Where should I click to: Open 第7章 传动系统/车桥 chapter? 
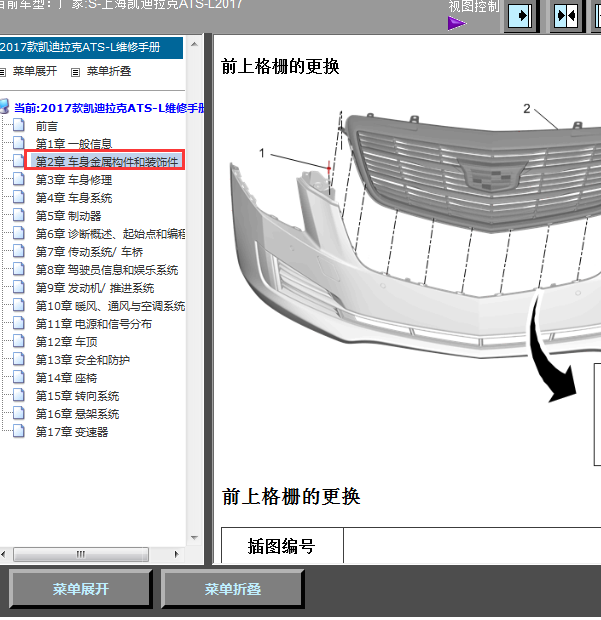[x=89, y=252]
